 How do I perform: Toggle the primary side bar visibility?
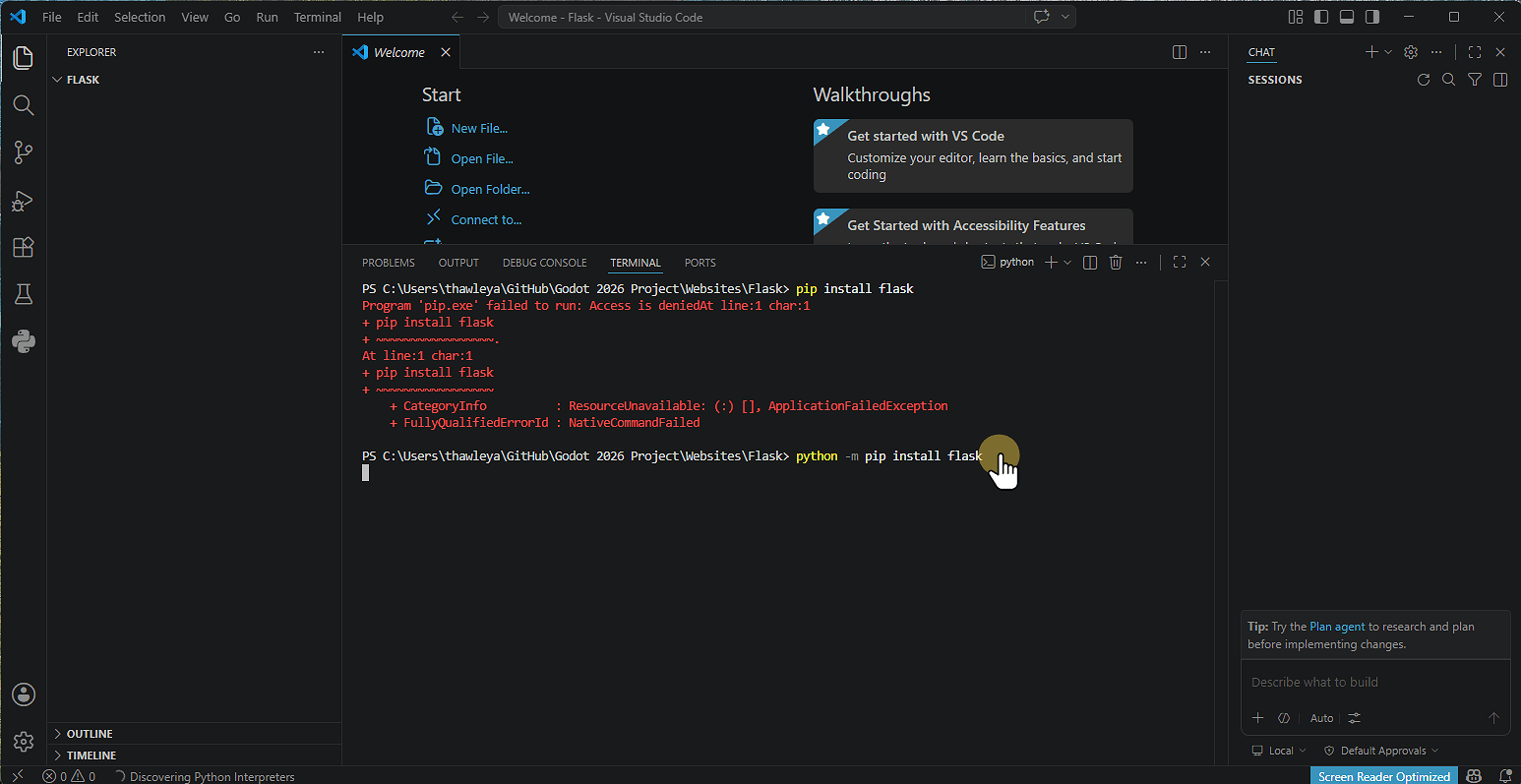(x=1321, y=17)
